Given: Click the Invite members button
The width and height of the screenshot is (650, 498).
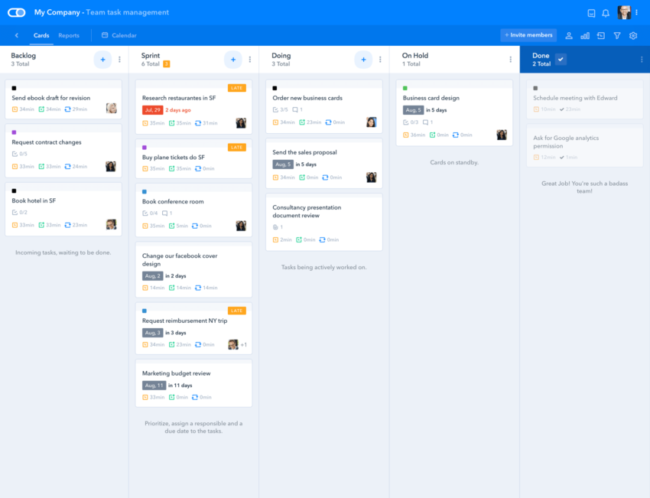Looking at the screenshot, I should pos(528,36).
